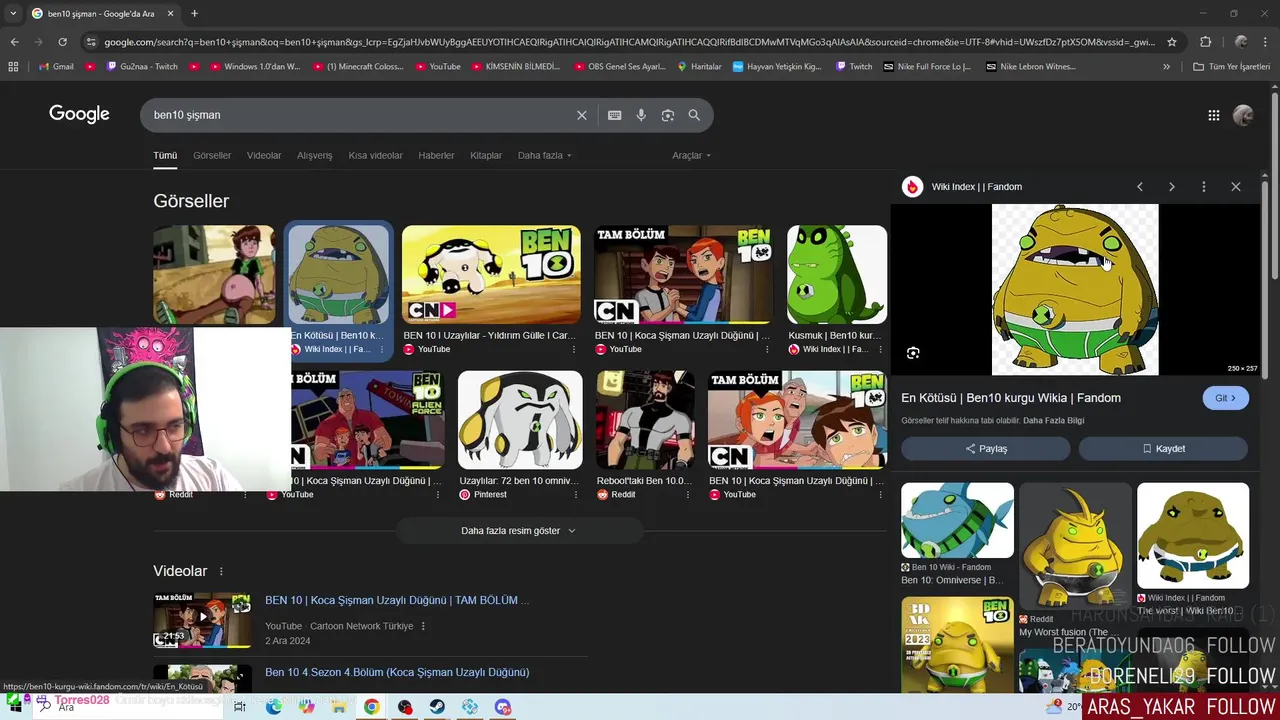Open the Chrome extensions puzzle icon
The width and height of the screenshot is (1280, 720).
point(1205,42)
